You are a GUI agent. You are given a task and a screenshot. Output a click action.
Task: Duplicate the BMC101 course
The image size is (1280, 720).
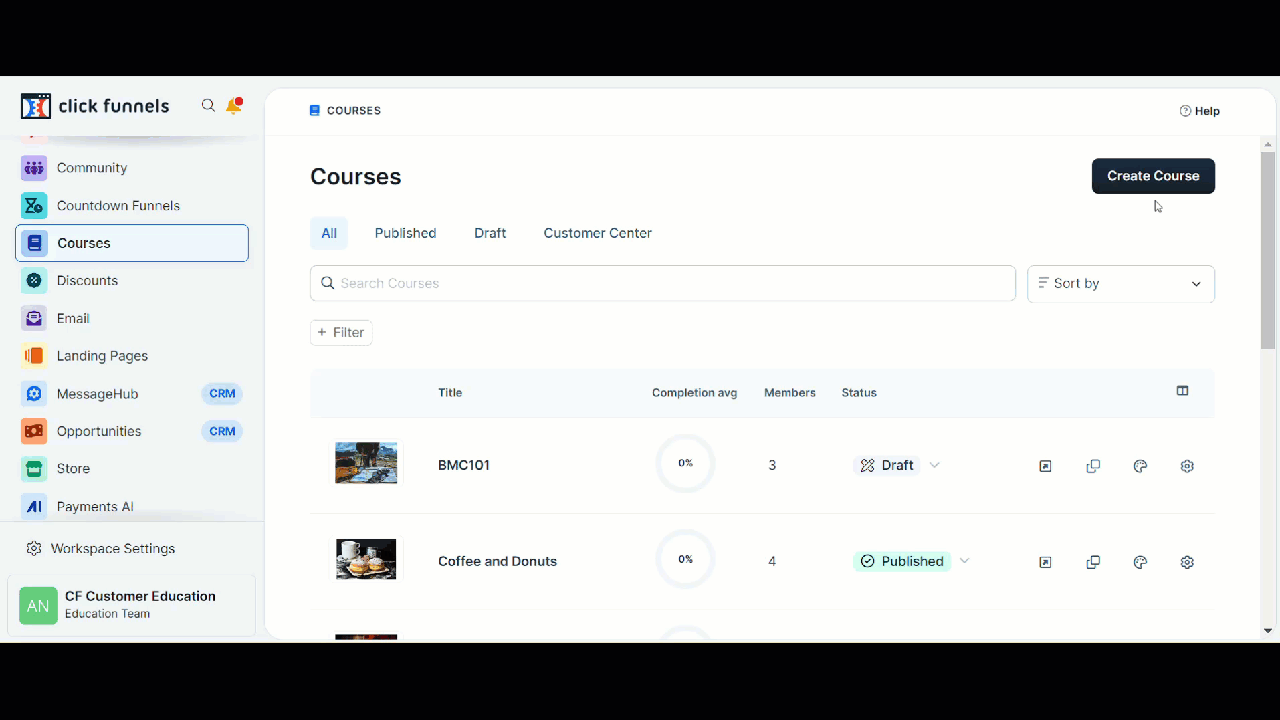pyautogui.click(x=1093, y=466)
